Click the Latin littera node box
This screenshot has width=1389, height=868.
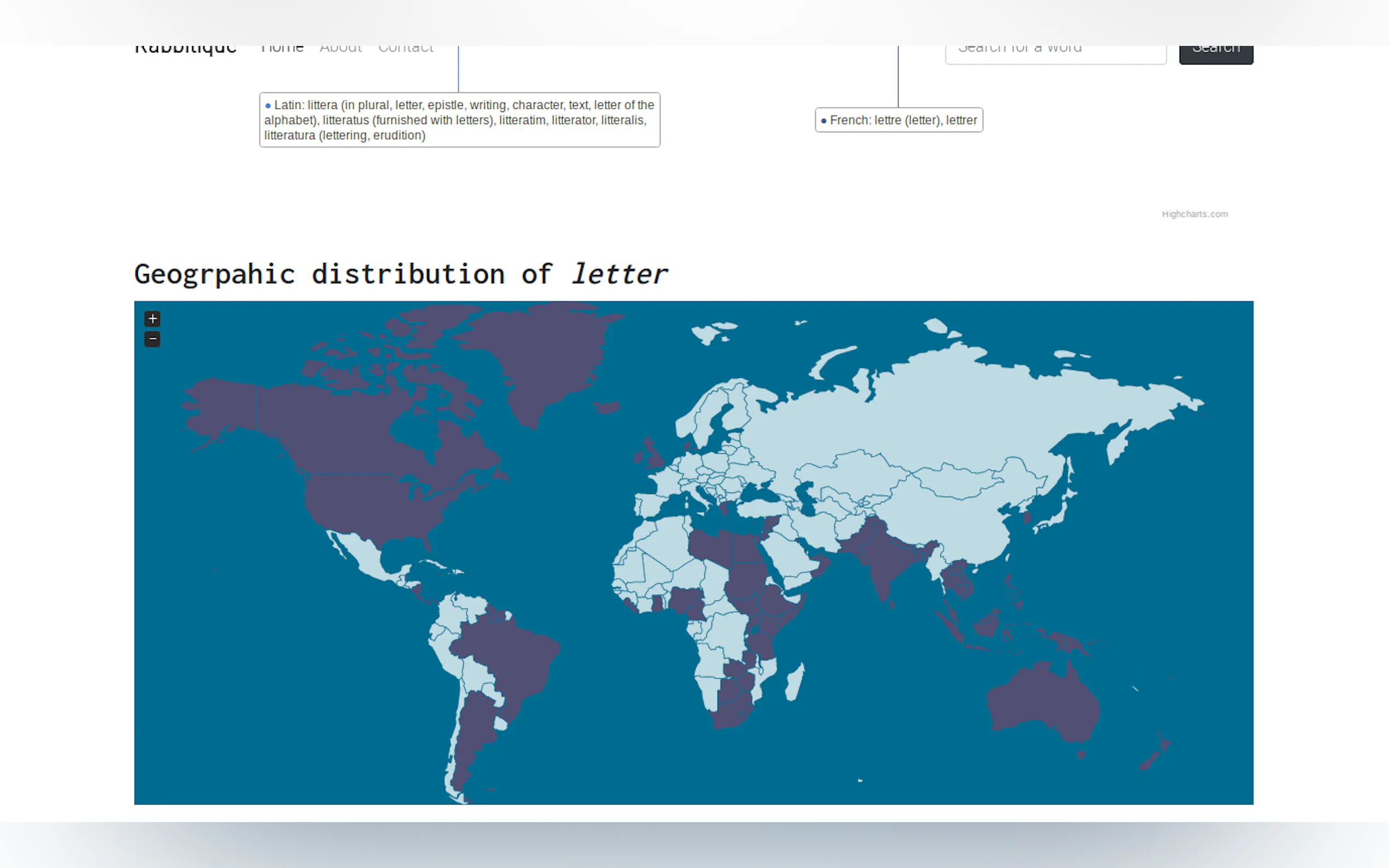point(459,120)
